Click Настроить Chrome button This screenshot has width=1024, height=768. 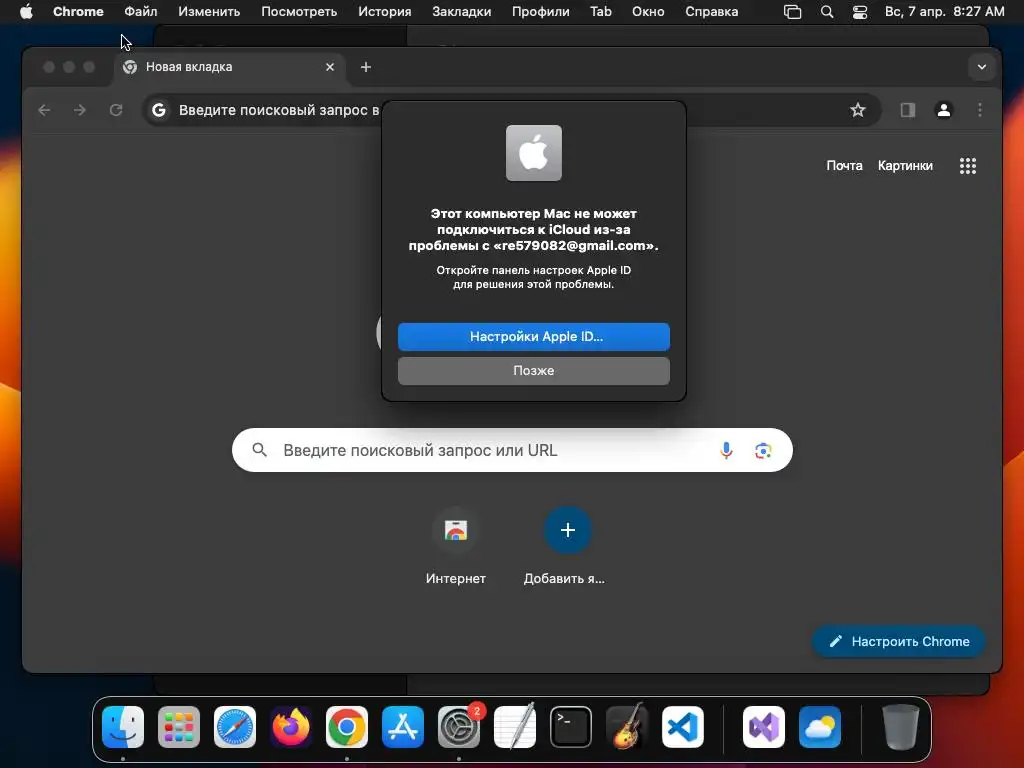(x=899, y=641)
